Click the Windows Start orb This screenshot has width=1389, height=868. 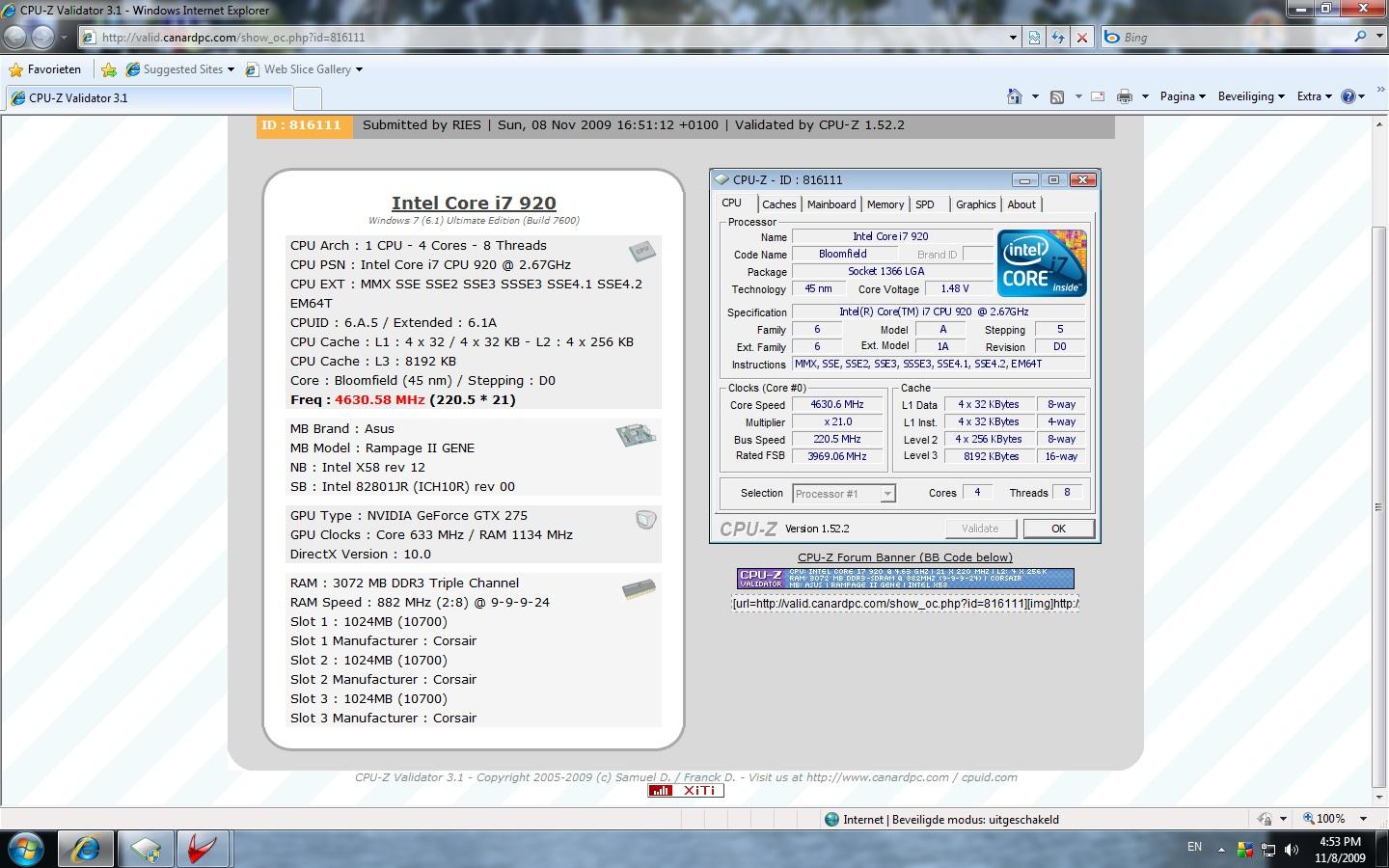(x=27, y=849)
